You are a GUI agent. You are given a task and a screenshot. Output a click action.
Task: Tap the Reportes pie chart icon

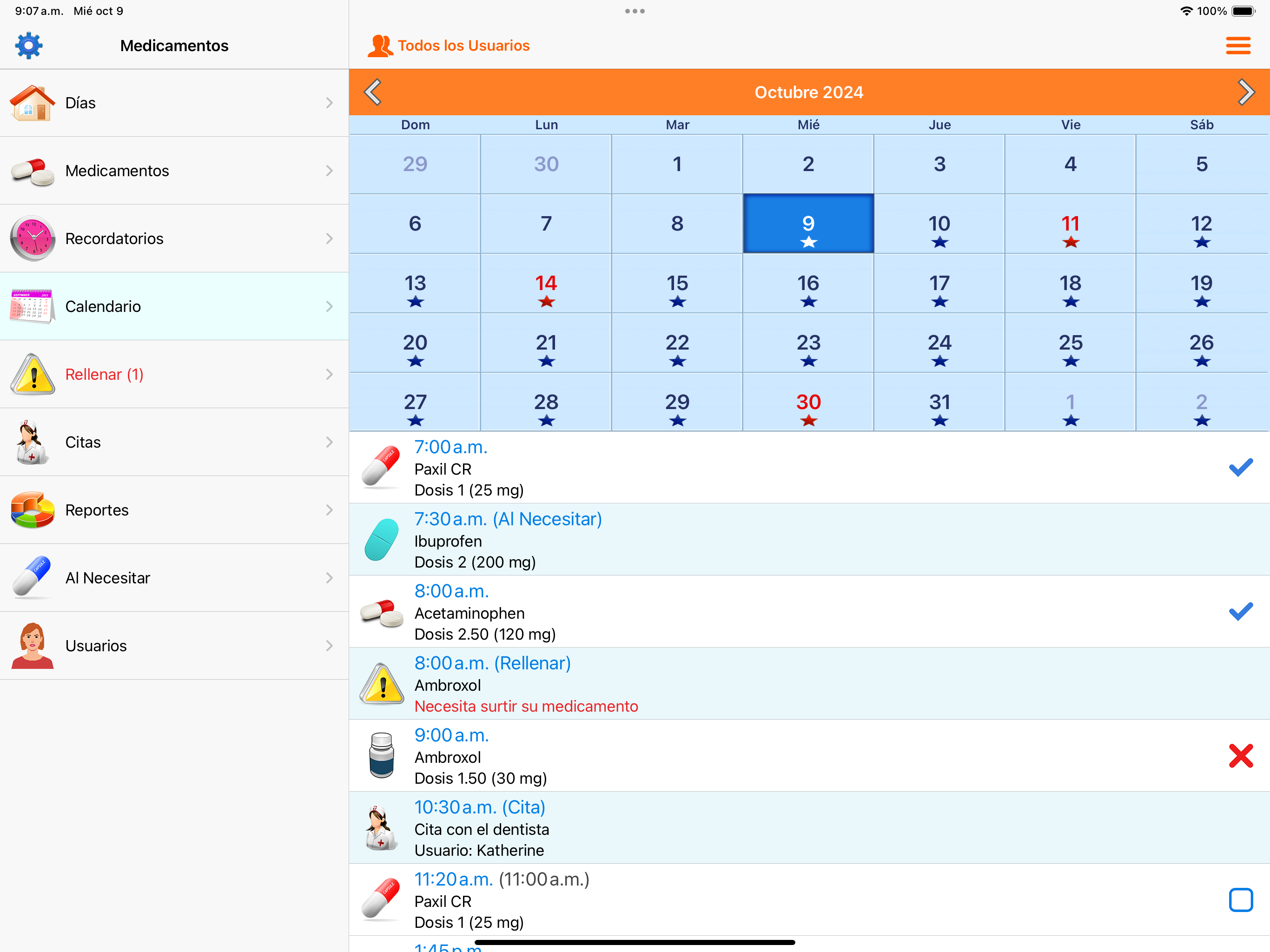pyautogui.click(x=32, y=510)
